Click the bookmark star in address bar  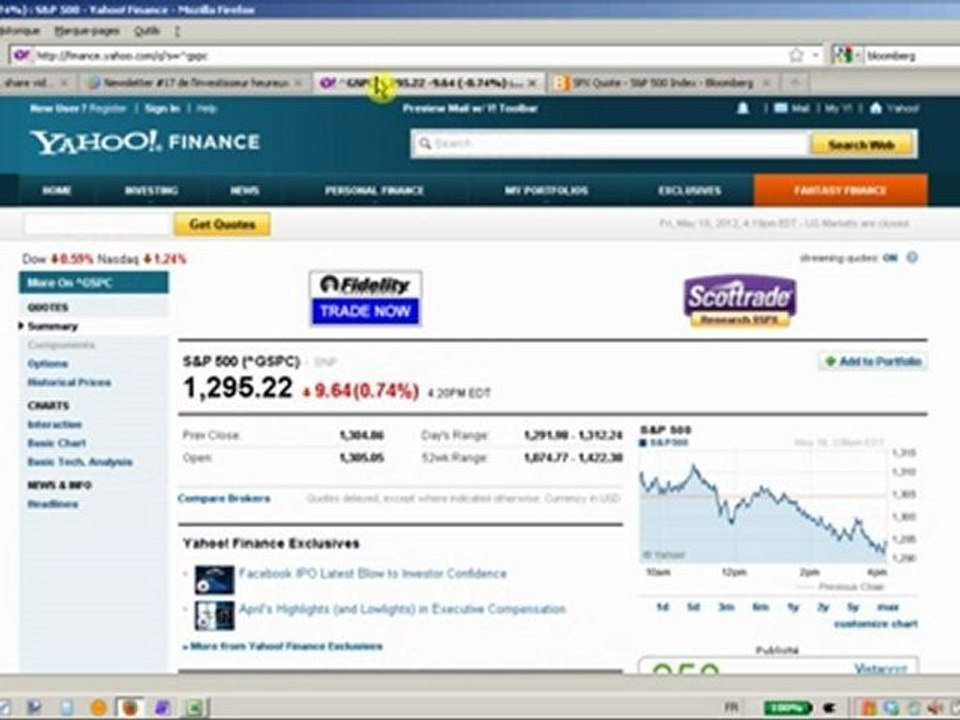[796, 55]
